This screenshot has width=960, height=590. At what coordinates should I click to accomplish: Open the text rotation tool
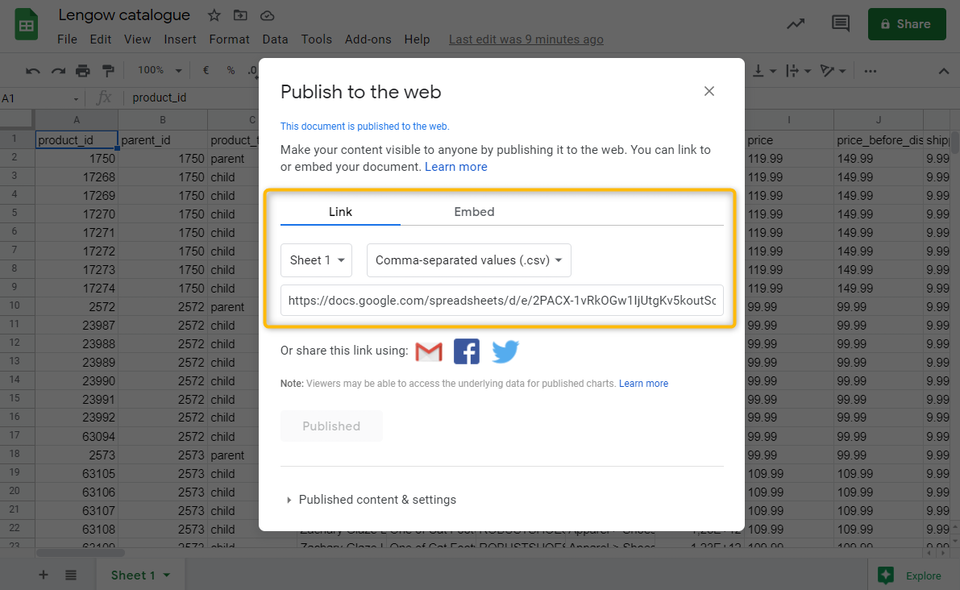[x=833, y=71]
